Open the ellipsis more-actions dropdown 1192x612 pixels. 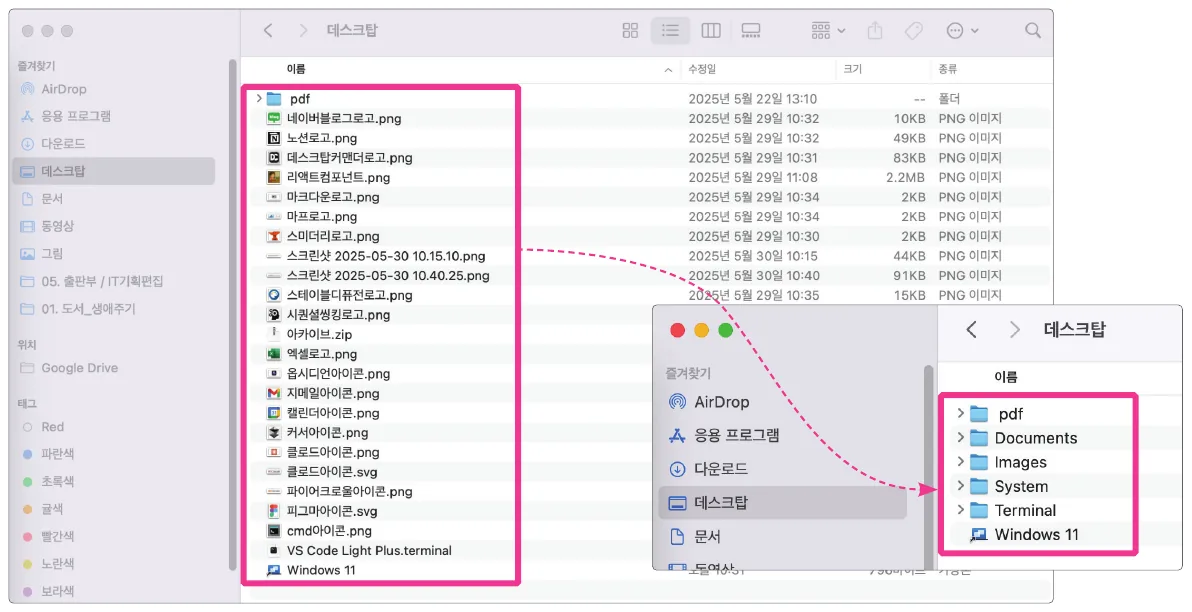point(962,30)
